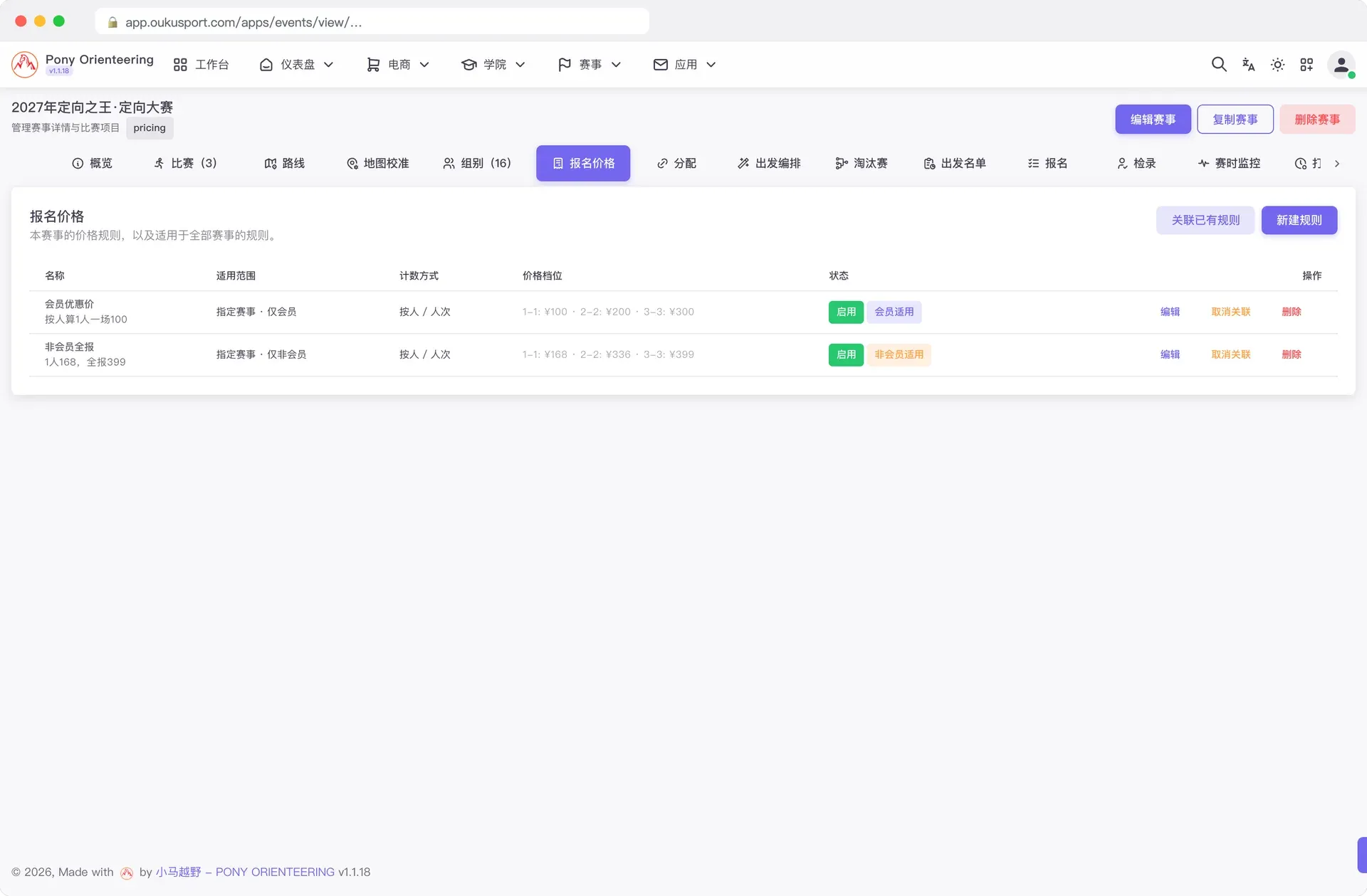Open the shortcuts grid-plus icon
This screenshot has height=896, width=1367.
(1306, 65)
